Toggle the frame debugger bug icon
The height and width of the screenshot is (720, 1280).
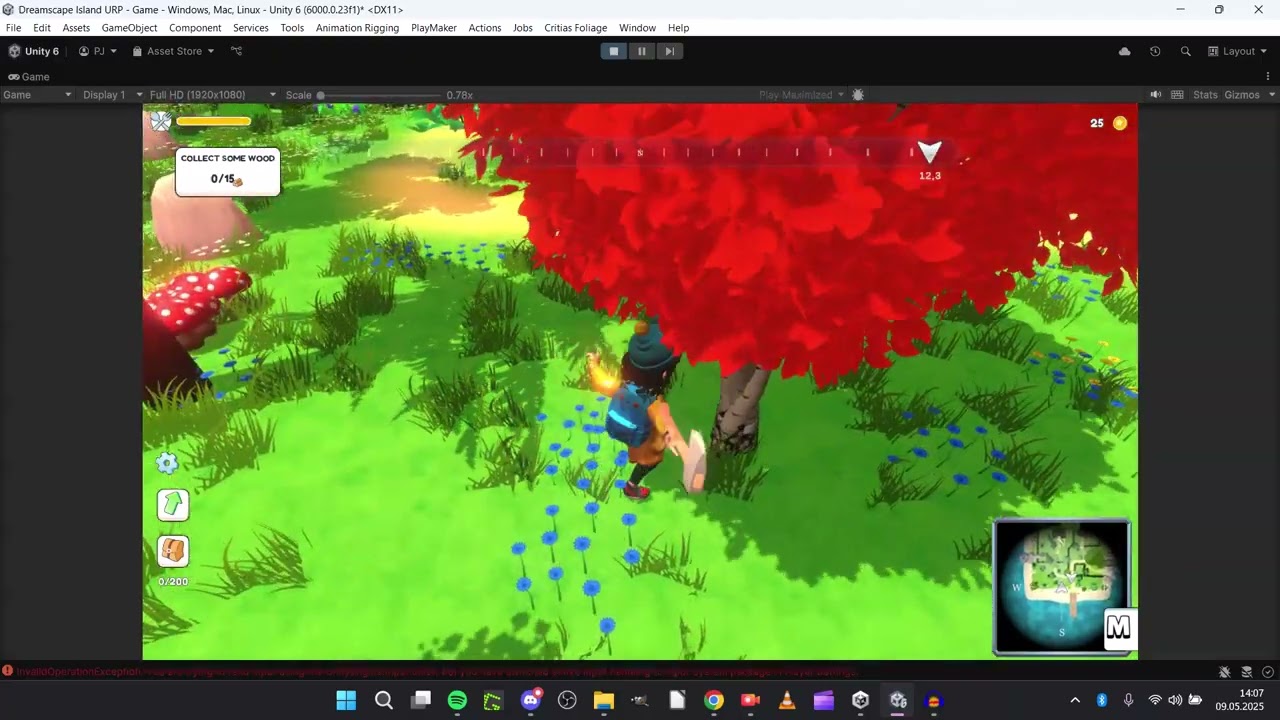(x=858, y=95)
